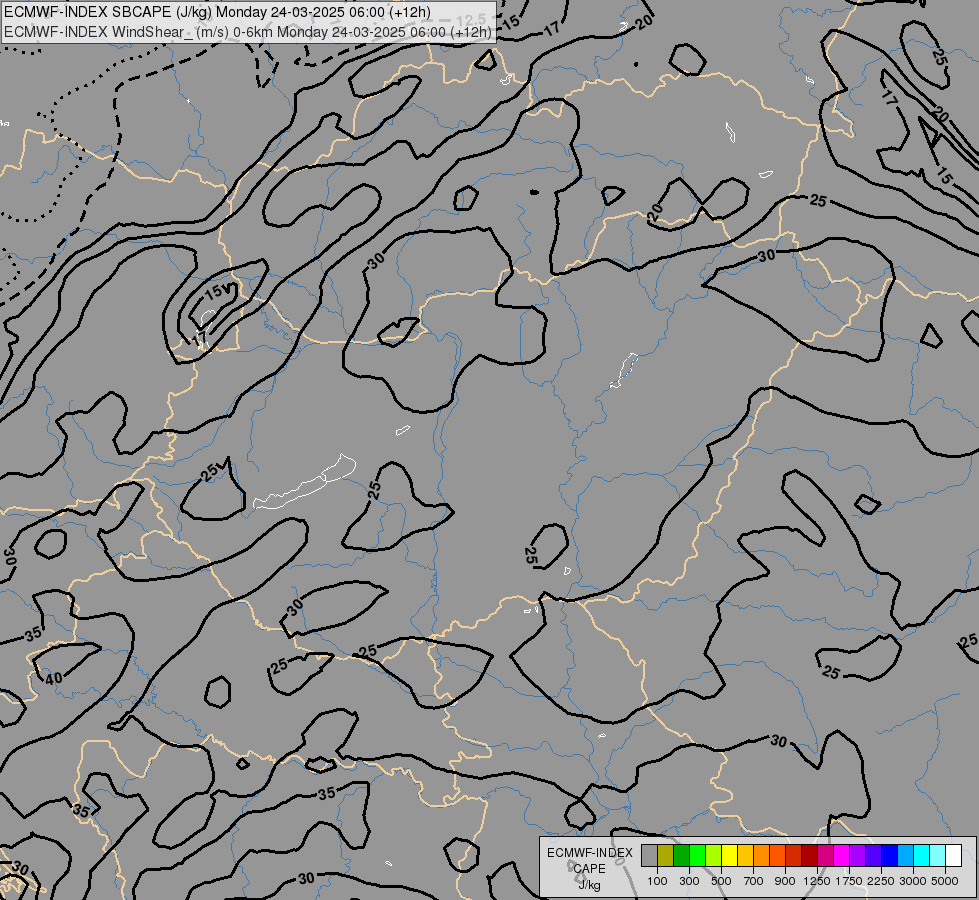Click the 3000 label on legend scale
The image size is (979, 900).
tap(913, 881)
